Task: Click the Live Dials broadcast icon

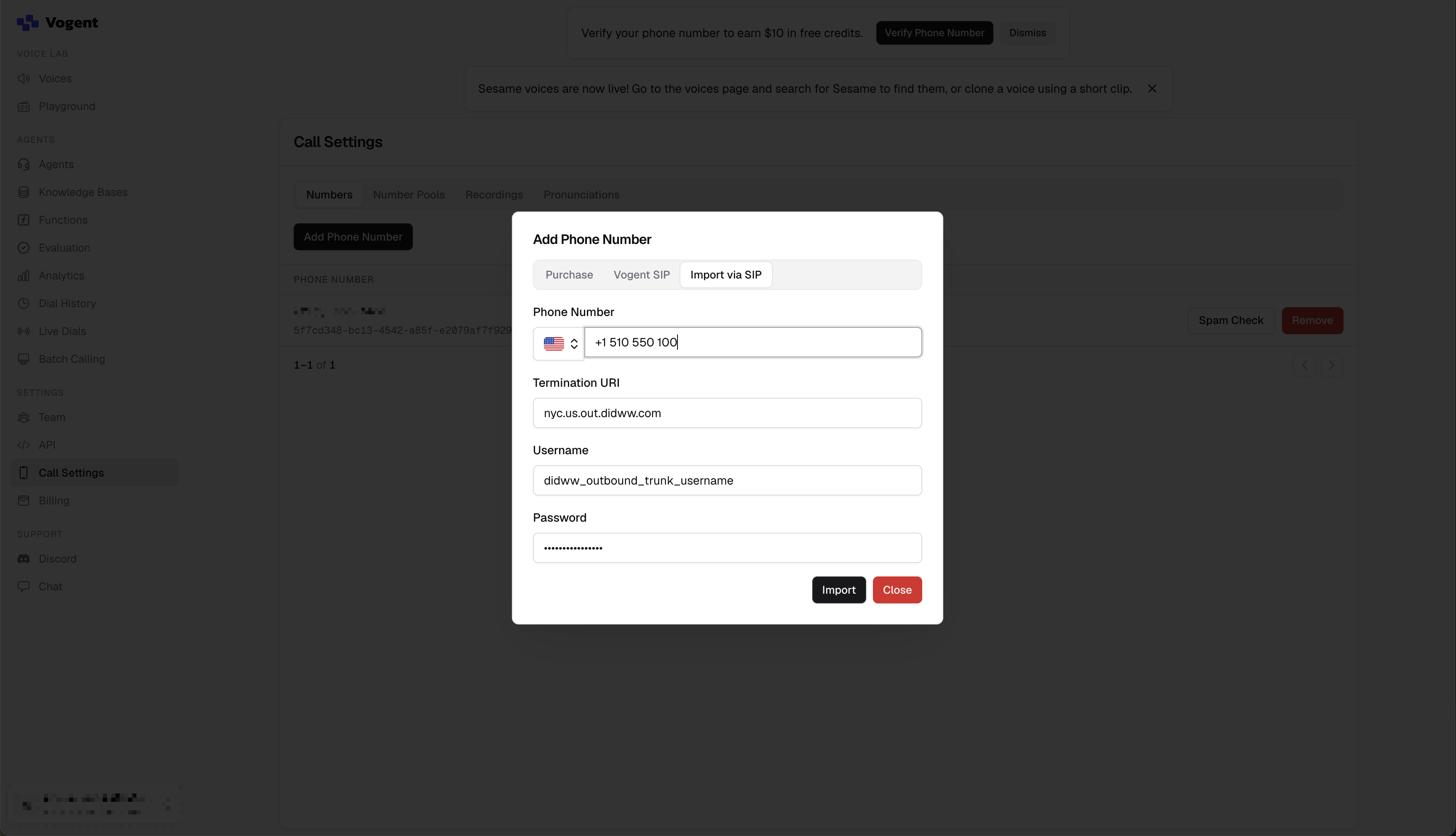Action: pyautogui.click(x=24, y=331)
